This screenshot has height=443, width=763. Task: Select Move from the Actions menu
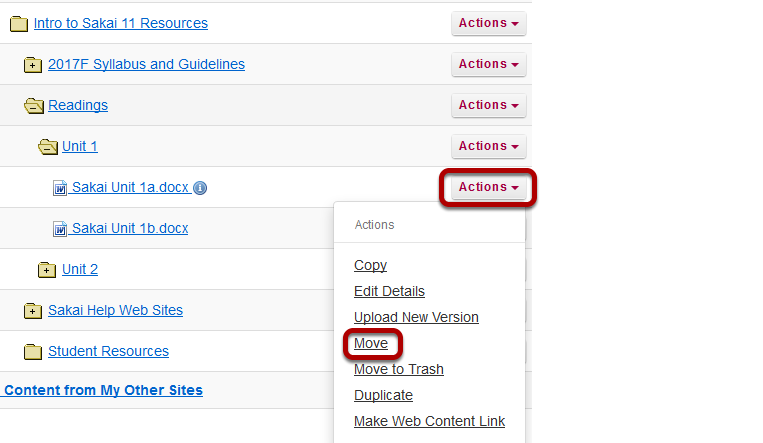point(371,343)
